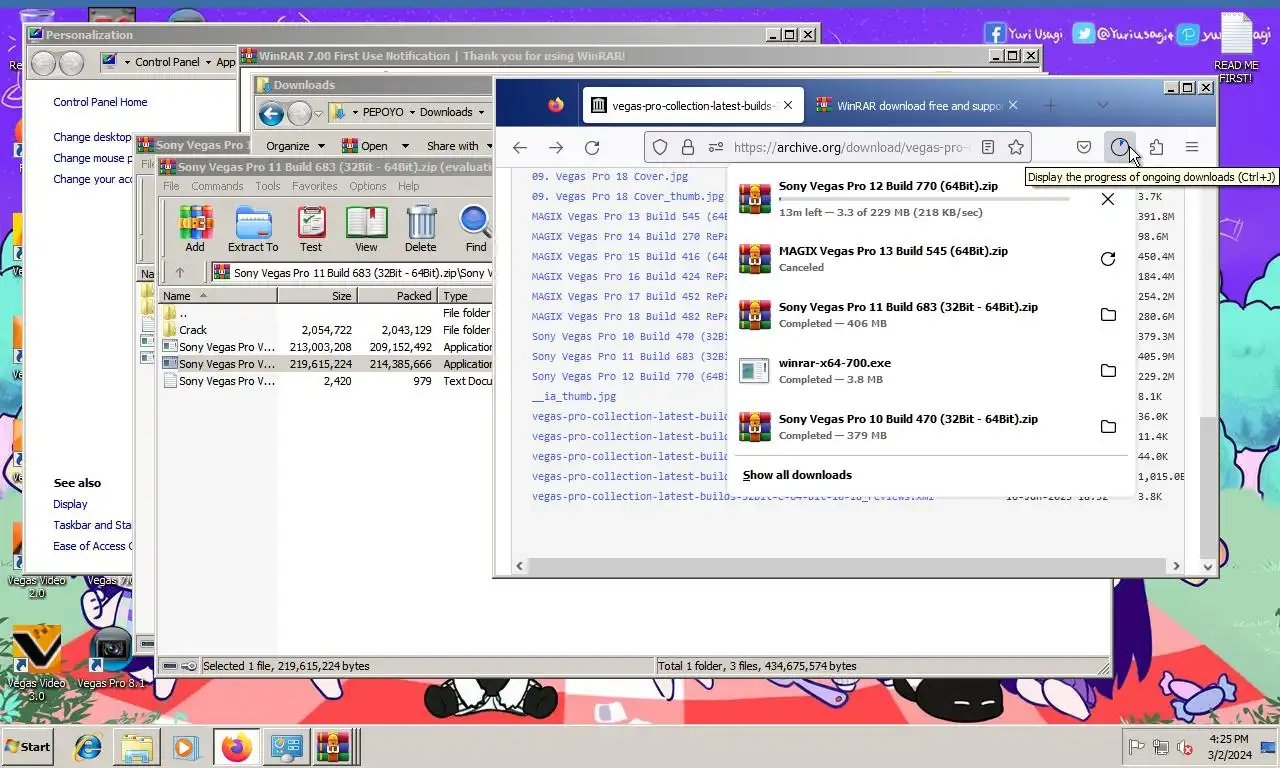Open WinRAR Help menu
Screen dimensions: 1280x768
tap(408, 186)
